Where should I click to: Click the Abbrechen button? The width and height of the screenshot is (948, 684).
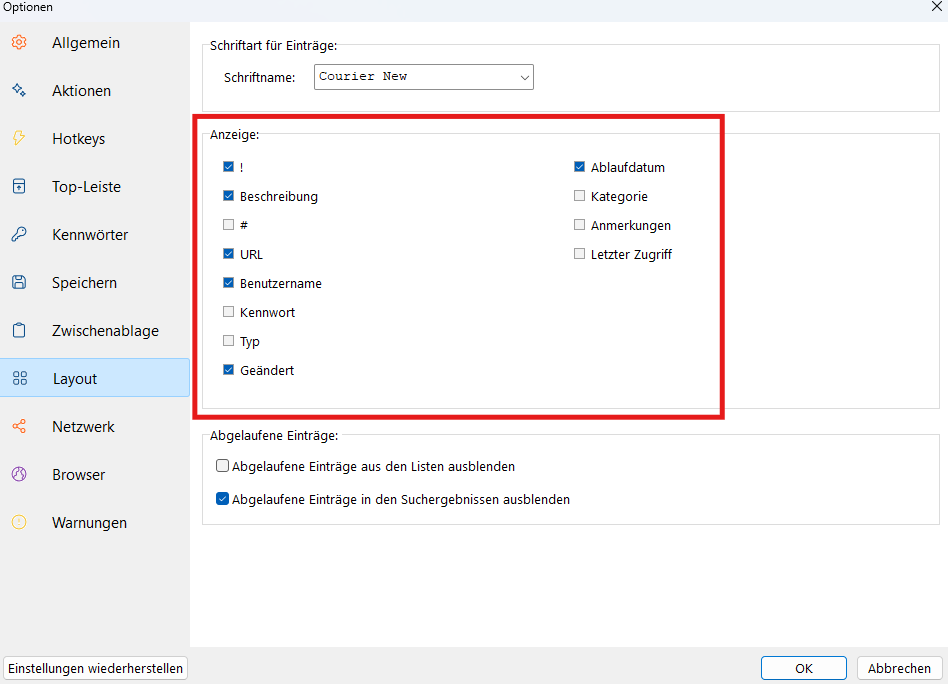[x=899, y=668]
